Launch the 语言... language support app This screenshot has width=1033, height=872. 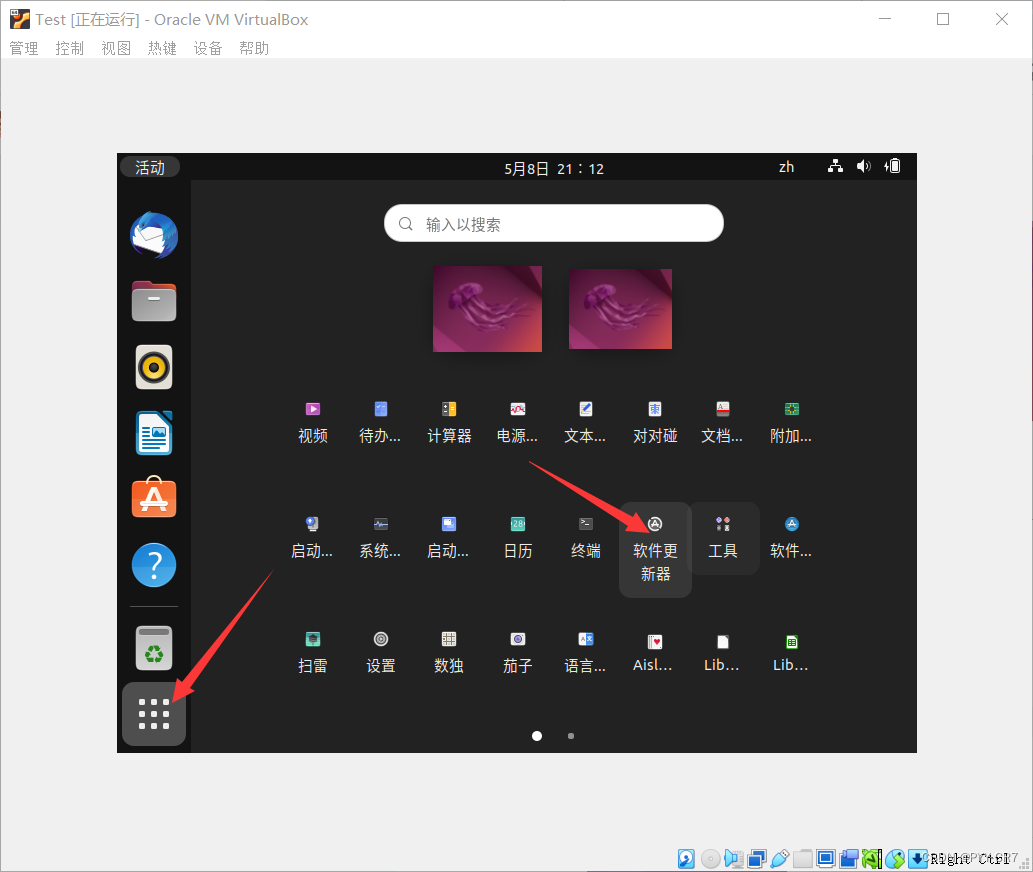586,652
